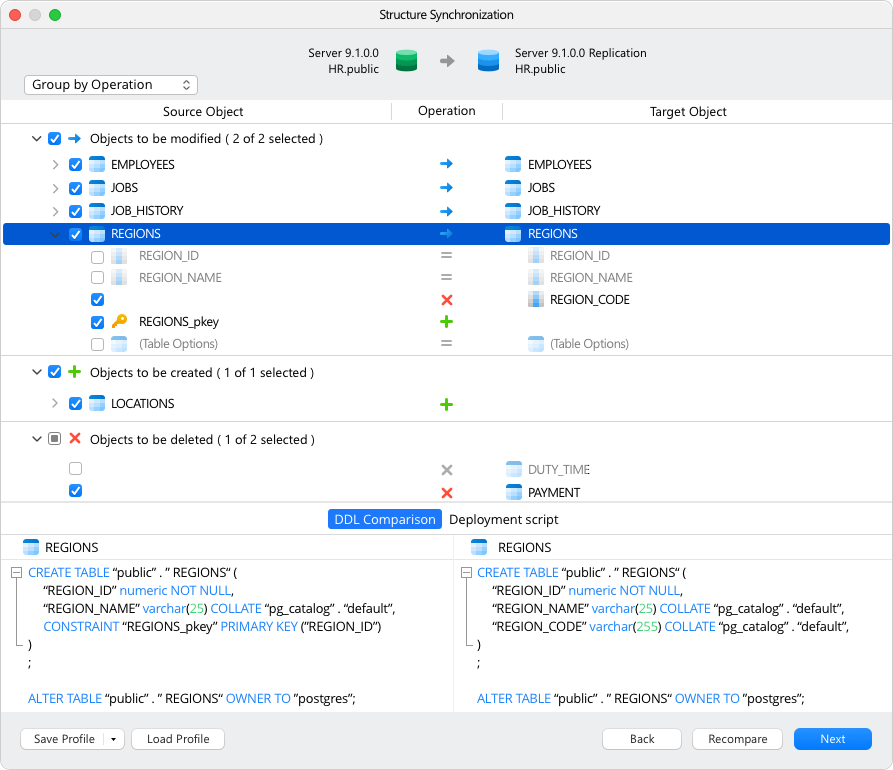893x770 pixels.
Task: Click the JOBS modify operation arrow
Action: (x=446, y=187)
